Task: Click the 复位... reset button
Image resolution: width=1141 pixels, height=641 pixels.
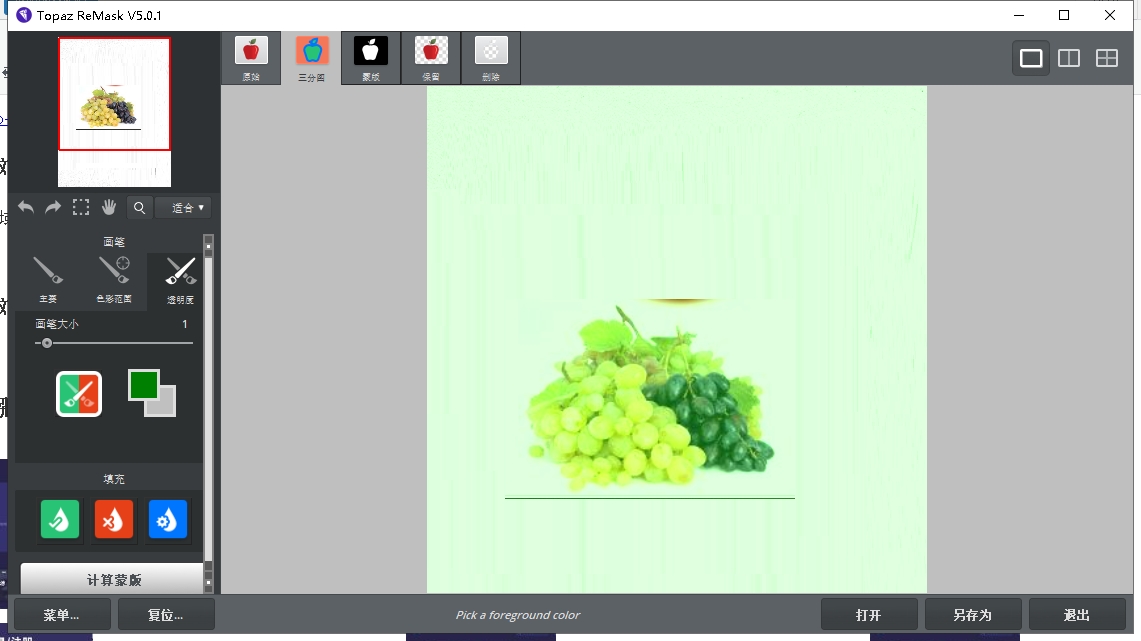Action: [x=166, y=615]
